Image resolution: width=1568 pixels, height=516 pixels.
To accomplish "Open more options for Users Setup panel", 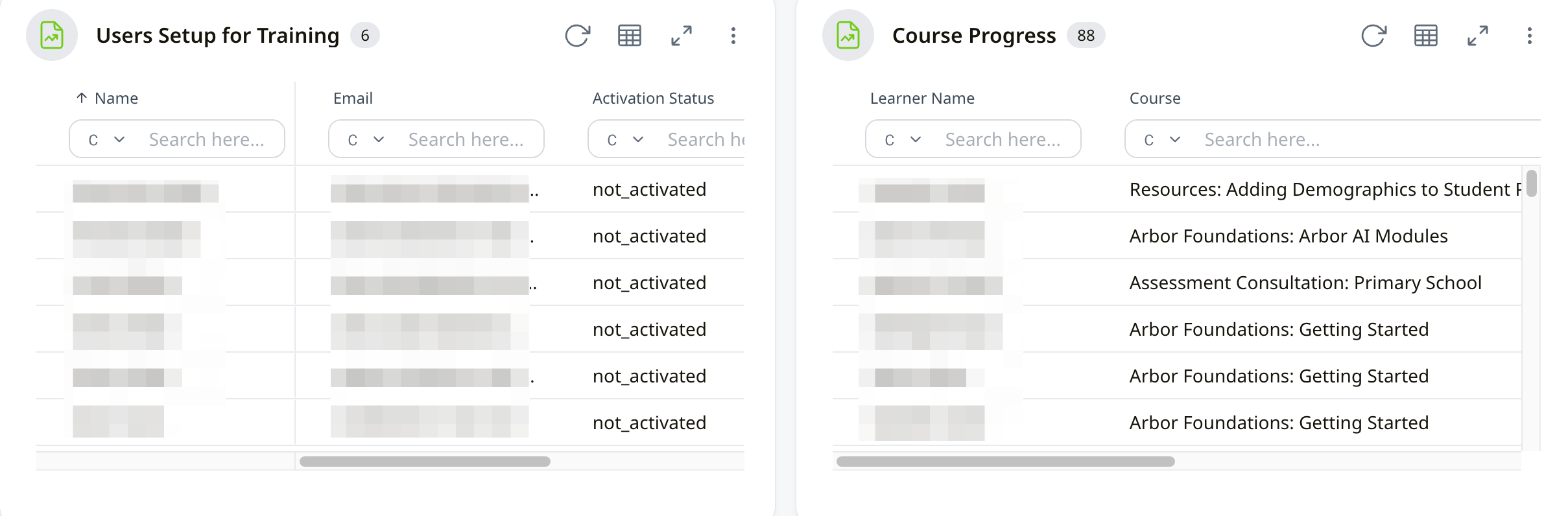I will [733, 36].
